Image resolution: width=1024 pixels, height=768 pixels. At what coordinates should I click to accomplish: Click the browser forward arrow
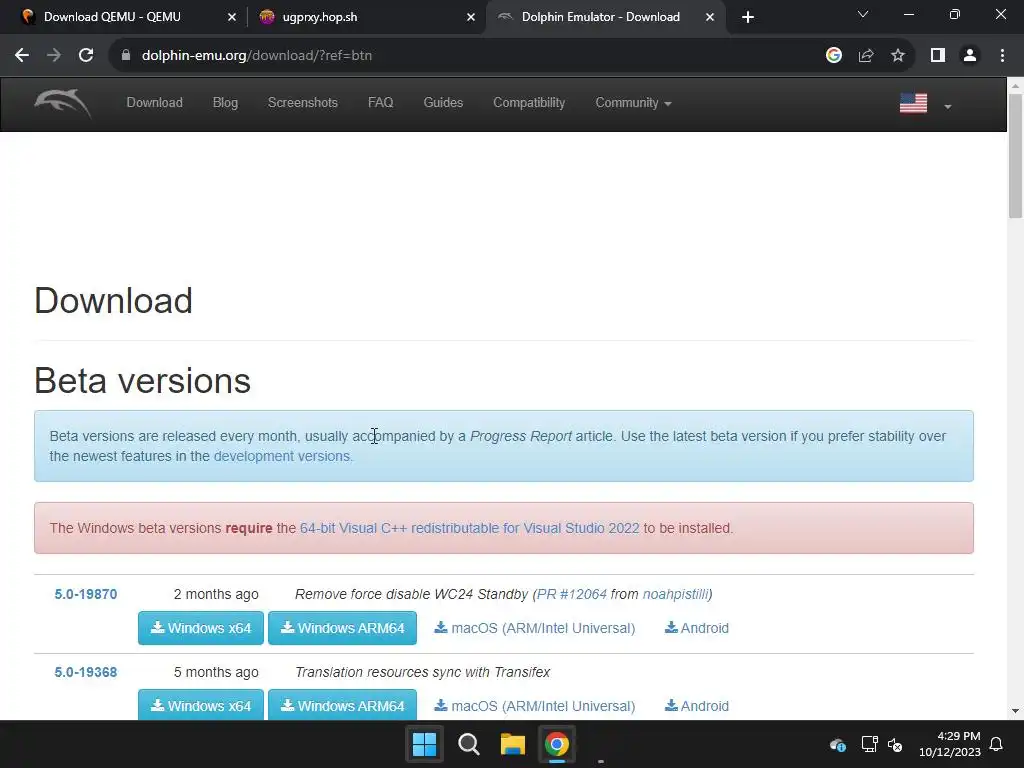(54, 56)
